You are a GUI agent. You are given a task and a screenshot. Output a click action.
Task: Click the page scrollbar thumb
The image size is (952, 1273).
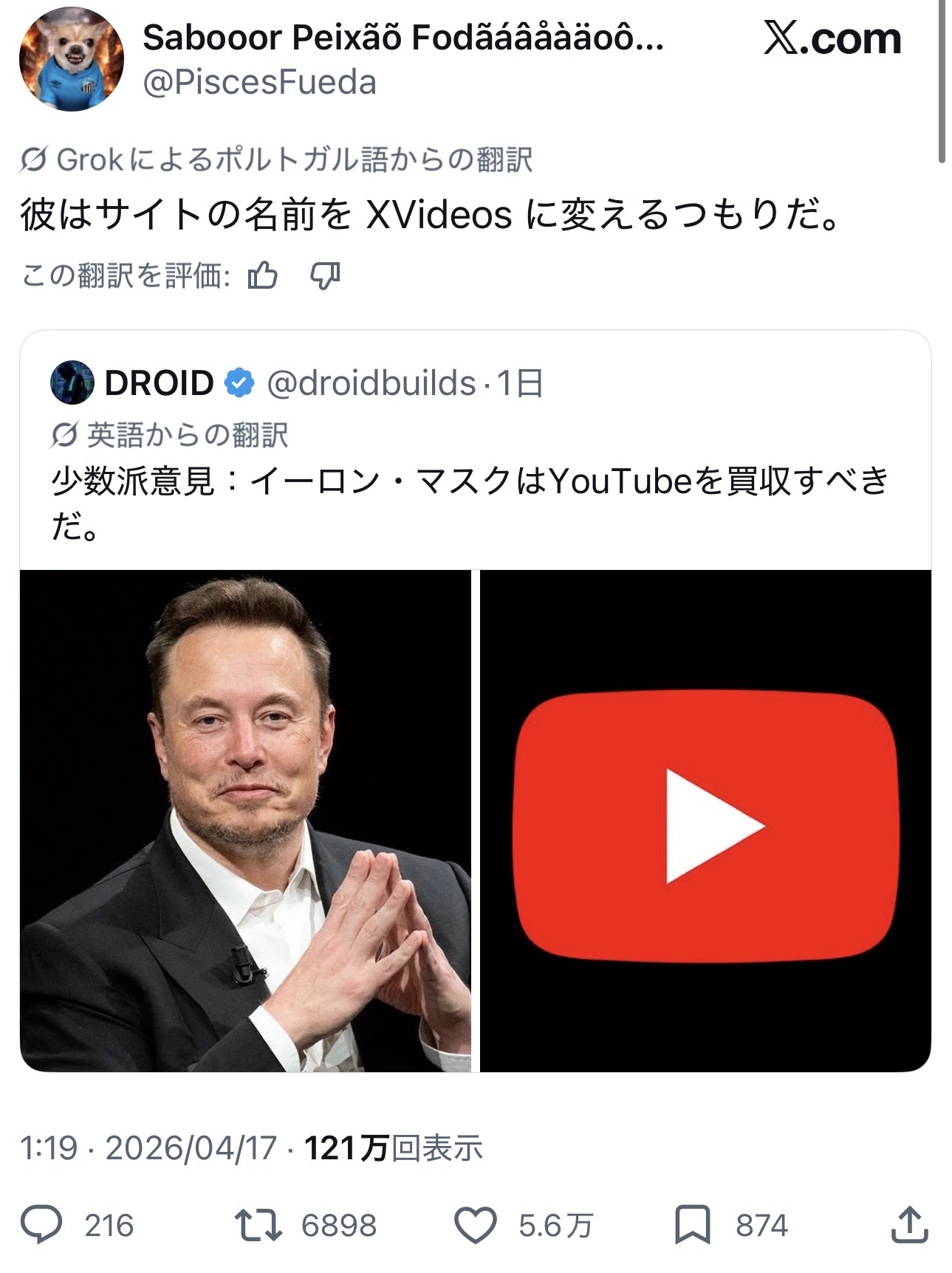coord(942,81)
